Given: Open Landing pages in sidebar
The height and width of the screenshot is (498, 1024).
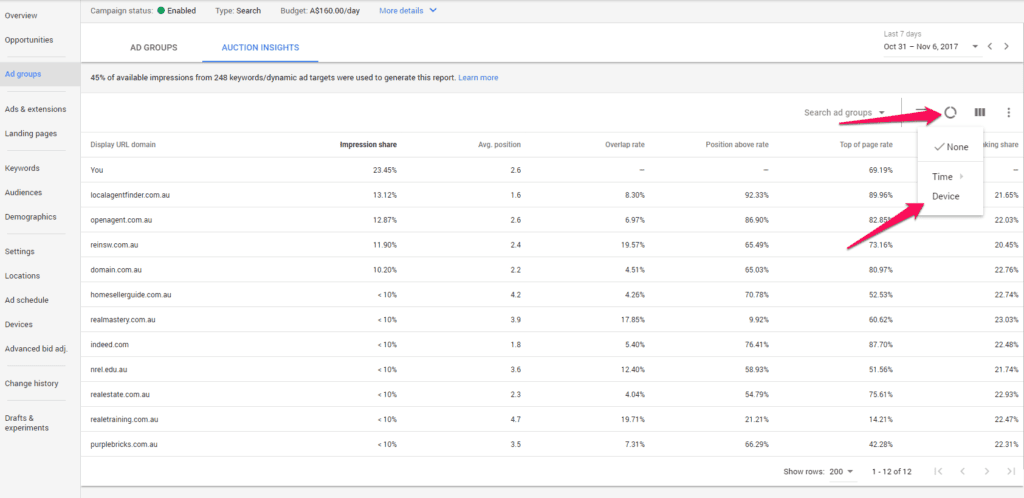Looking at the screenshot, I should 31,133.
